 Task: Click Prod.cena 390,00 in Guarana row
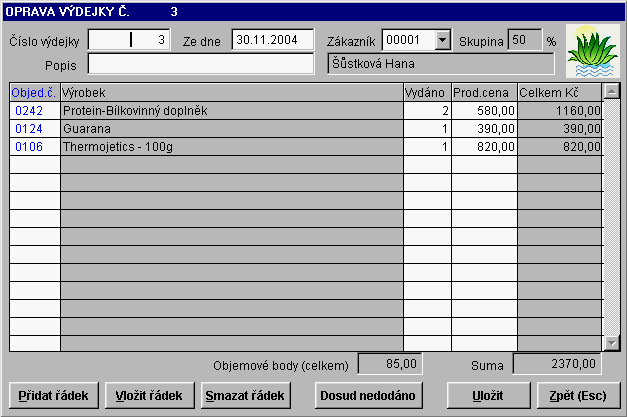485,128
